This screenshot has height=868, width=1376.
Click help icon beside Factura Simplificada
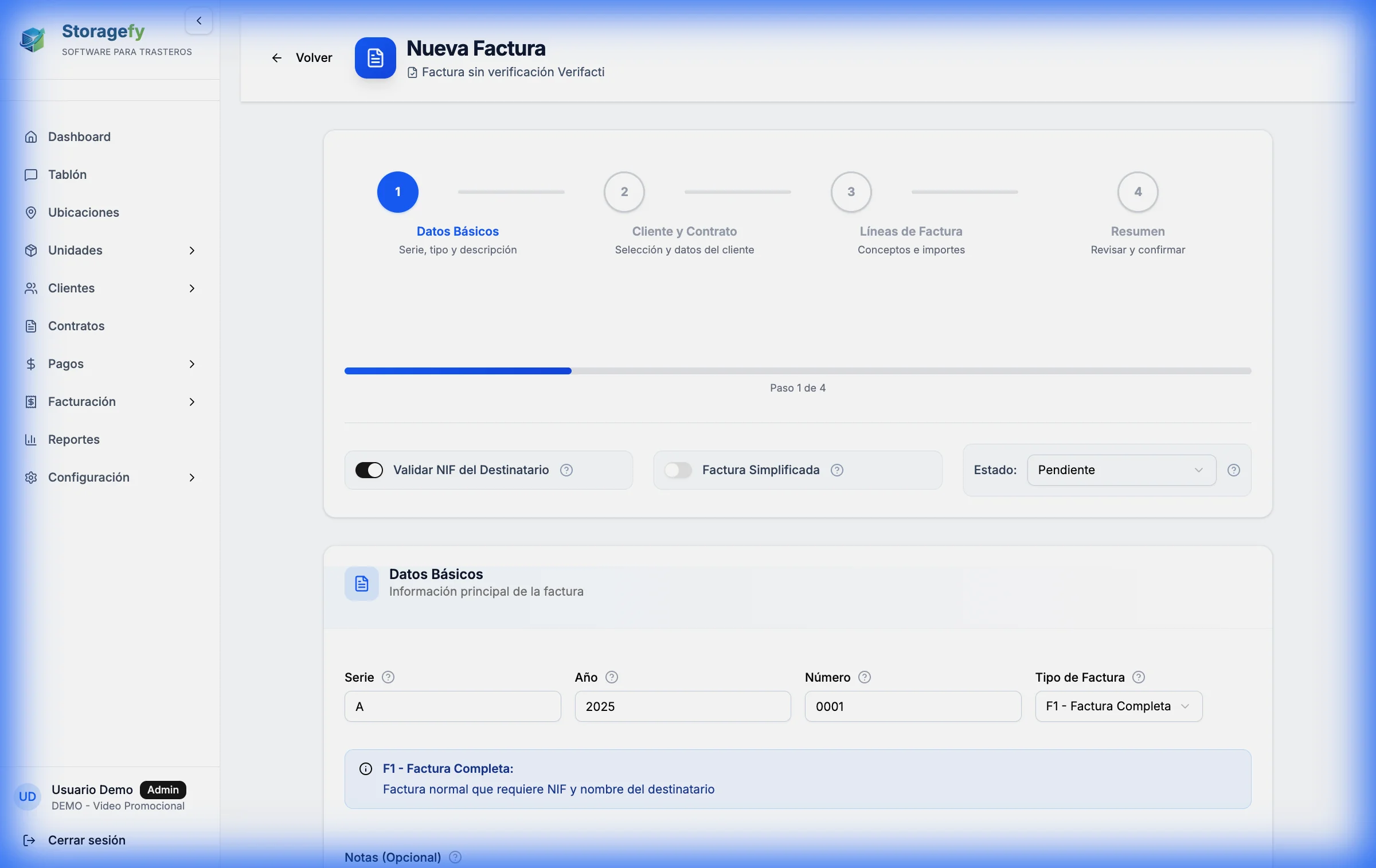coord(837,470)
